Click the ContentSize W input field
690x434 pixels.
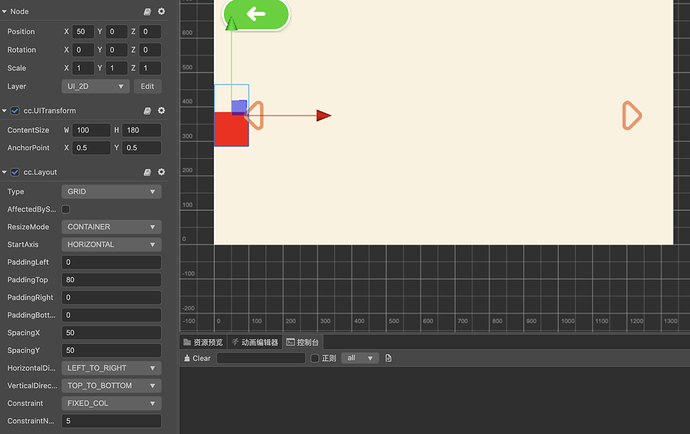(x=91, y=130)
